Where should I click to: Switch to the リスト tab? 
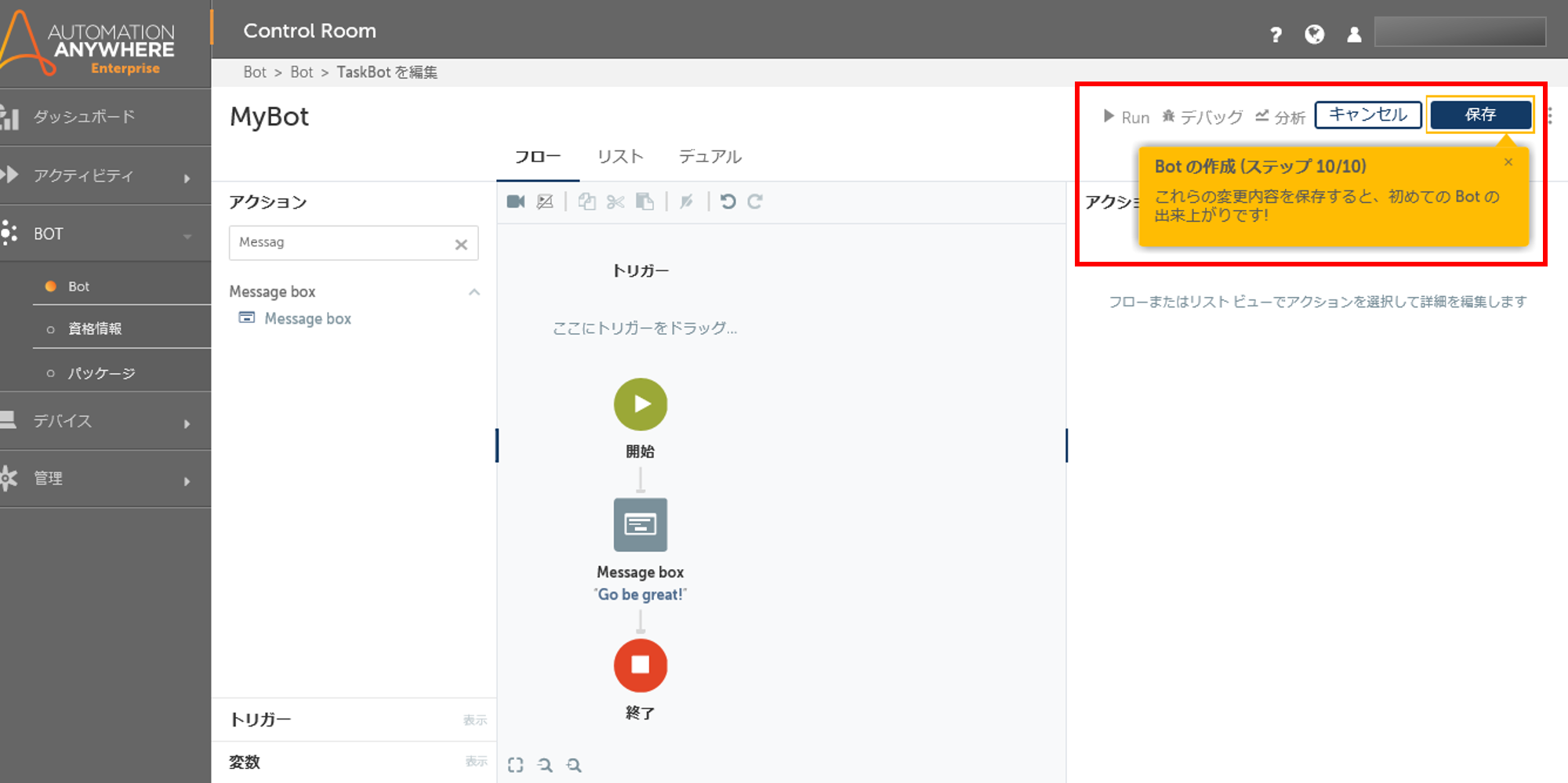click(x=620, y=157)
